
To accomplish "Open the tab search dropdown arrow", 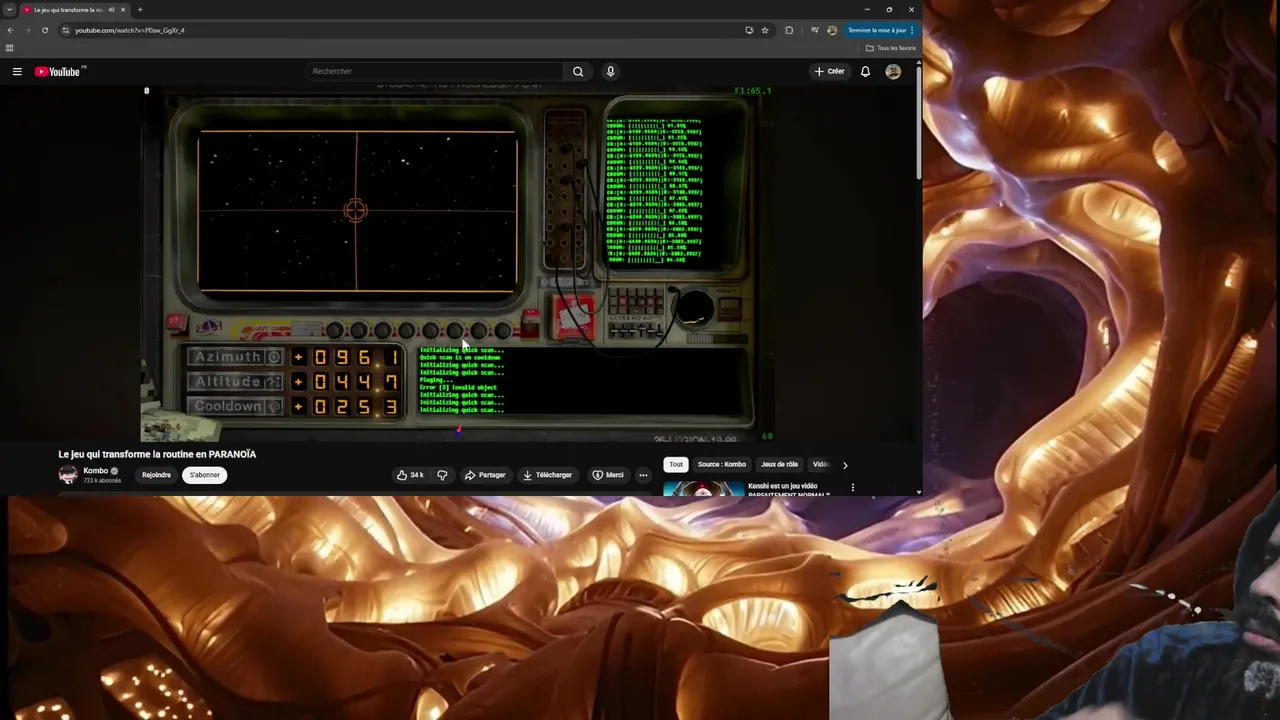I will tap(9, 9).
